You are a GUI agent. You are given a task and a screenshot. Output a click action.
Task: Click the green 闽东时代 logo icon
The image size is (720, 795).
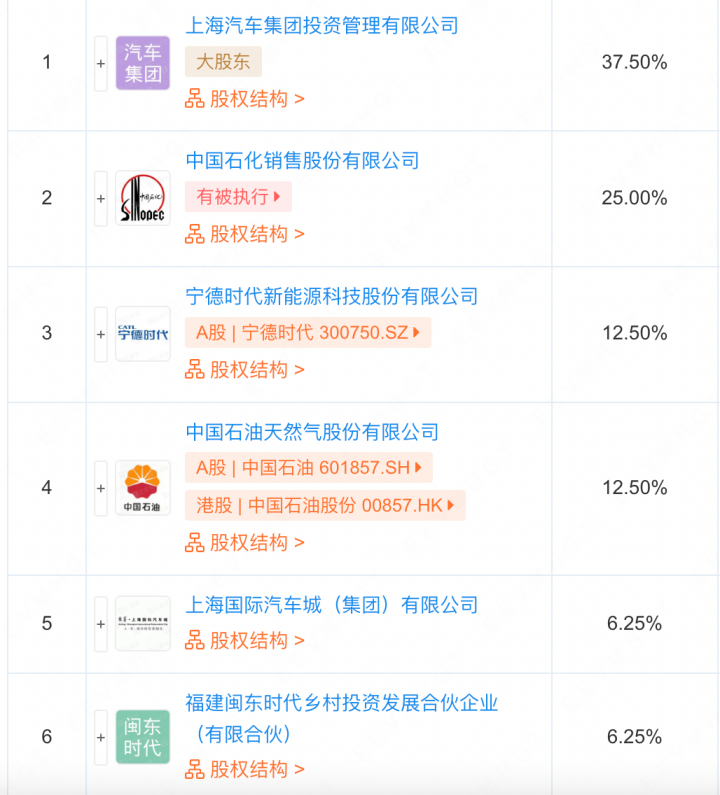point(143,737)
